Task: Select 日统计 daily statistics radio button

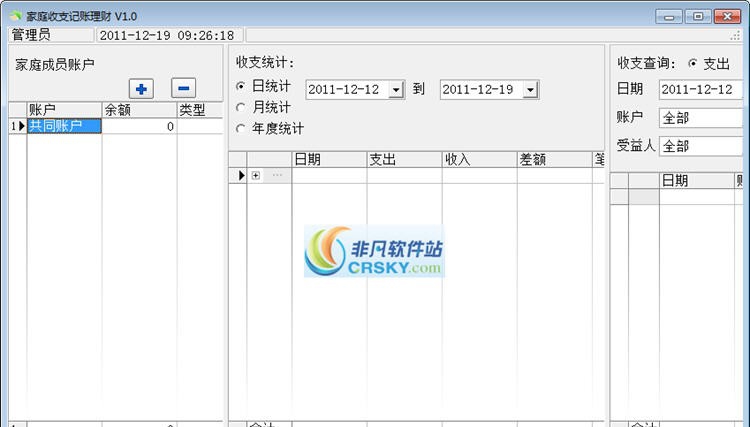Action: (241, 86)
